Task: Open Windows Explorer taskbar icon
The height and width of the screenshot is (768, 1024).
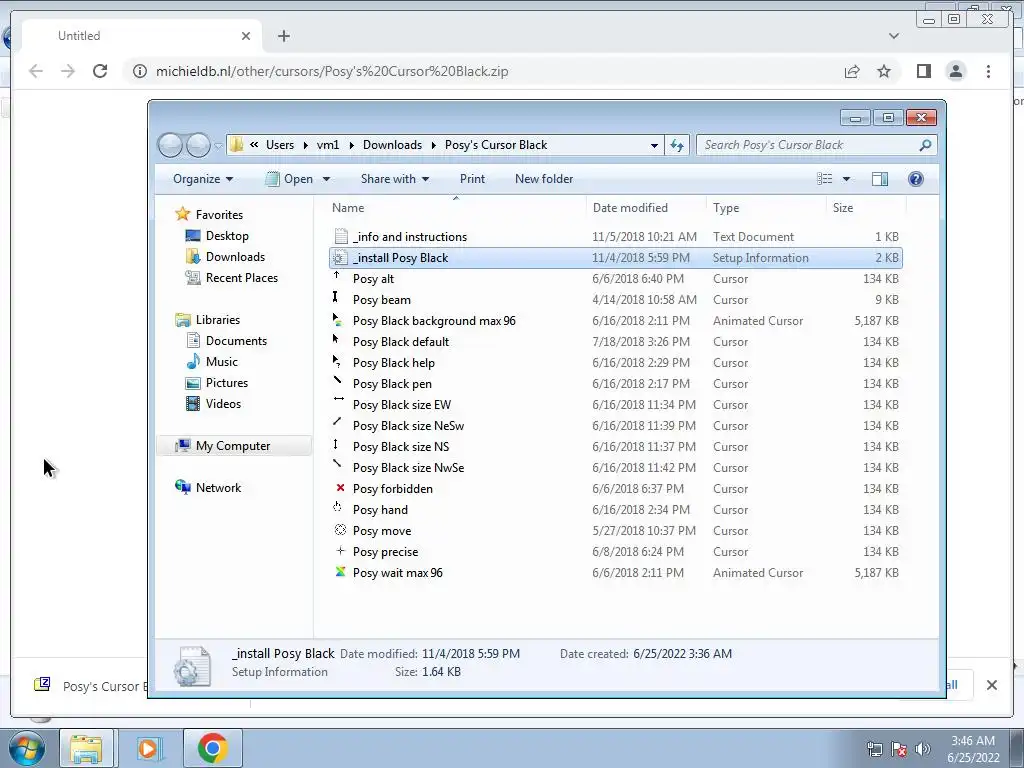Action: click(x=86, y=748)
